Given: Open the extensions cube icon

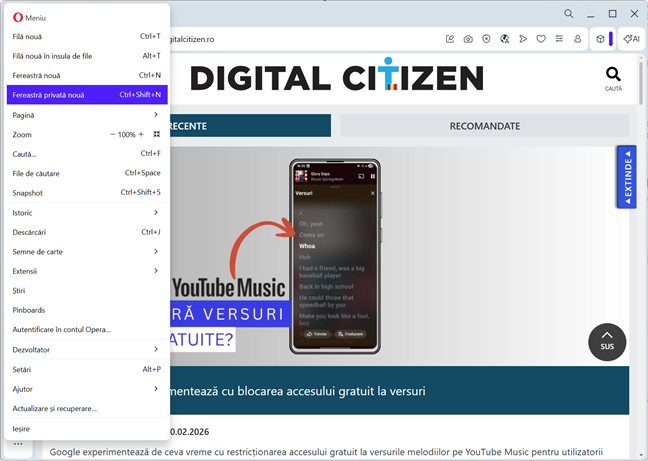Looking at the screenshot, I should point(600,39).
